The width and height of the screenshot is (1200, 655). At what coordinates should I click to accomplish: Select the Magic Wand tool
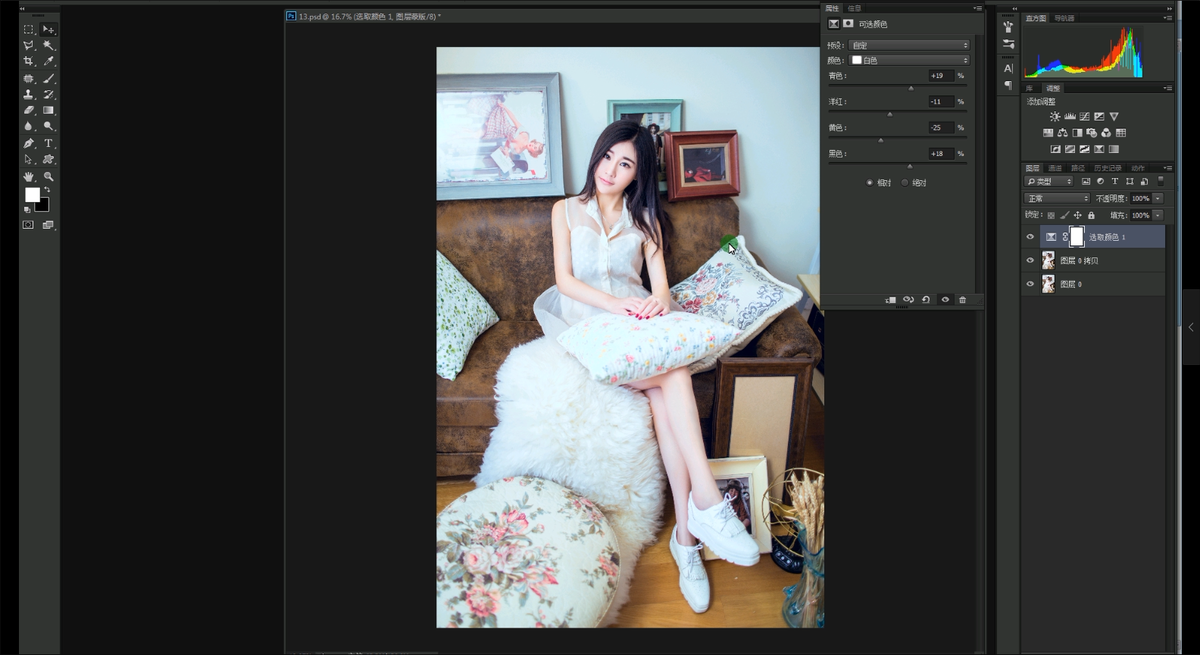click(48, 45)
